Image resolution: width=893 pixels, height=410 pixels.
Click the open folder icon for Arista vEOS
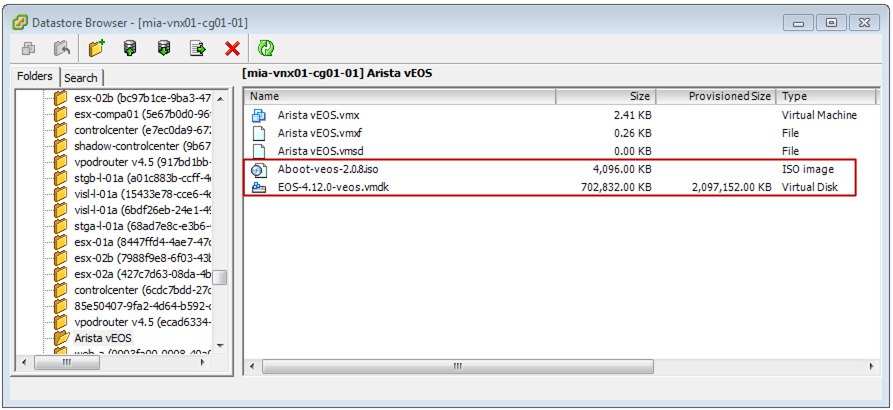[61, 338]
